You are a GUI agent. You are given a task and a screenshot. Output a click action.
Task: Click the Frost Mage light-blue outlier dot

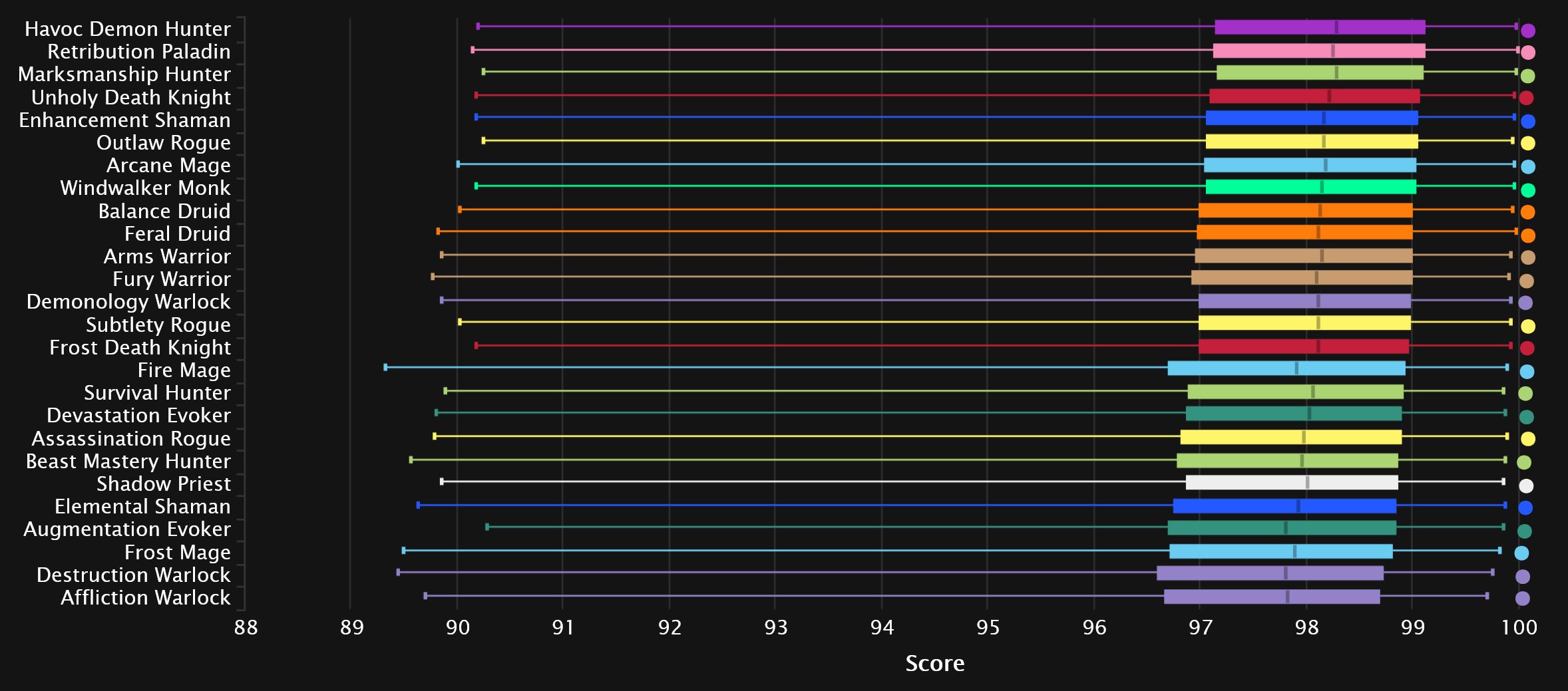1521,553
